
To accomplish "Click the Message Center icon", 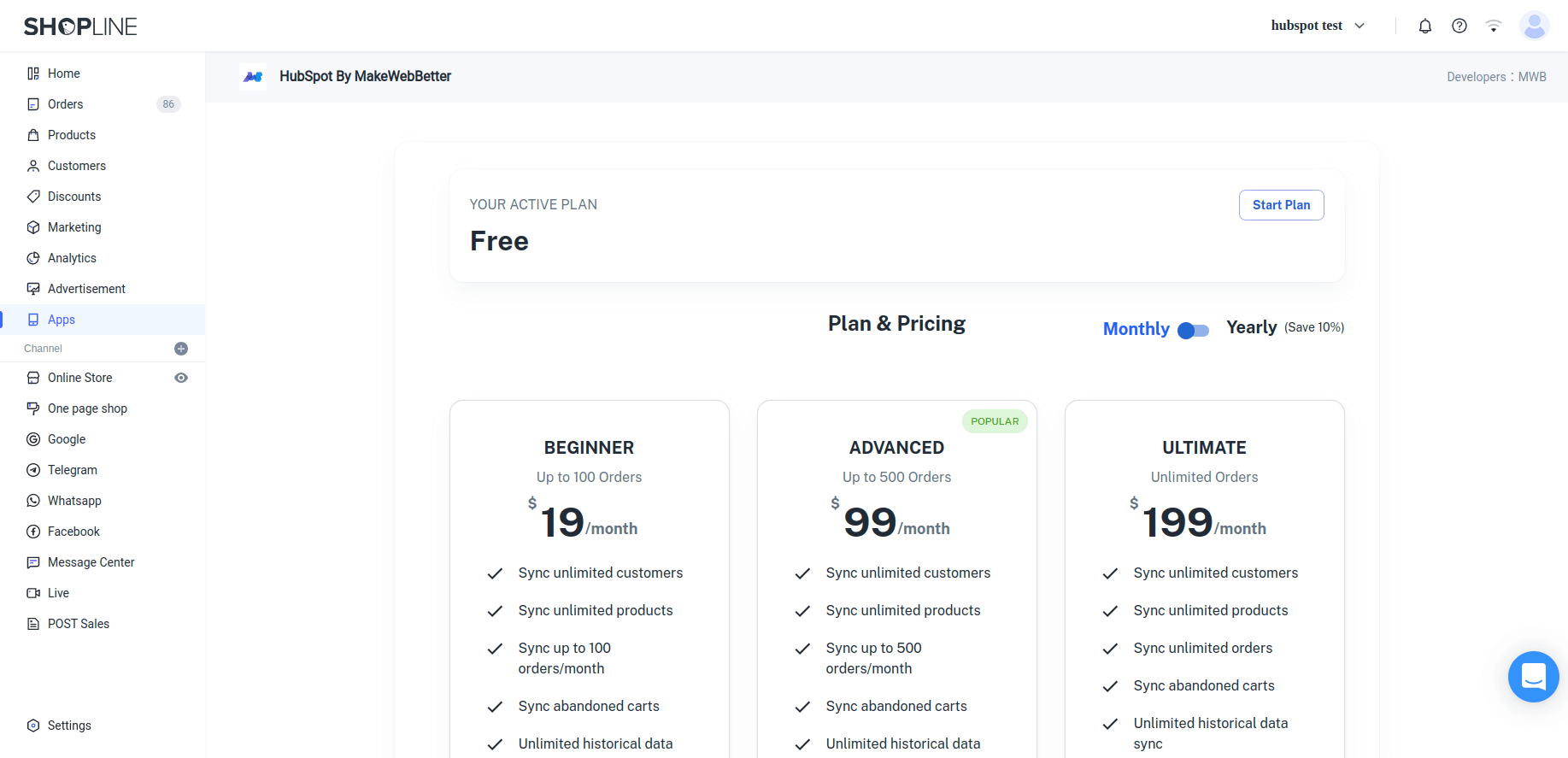I will (33, 562).
